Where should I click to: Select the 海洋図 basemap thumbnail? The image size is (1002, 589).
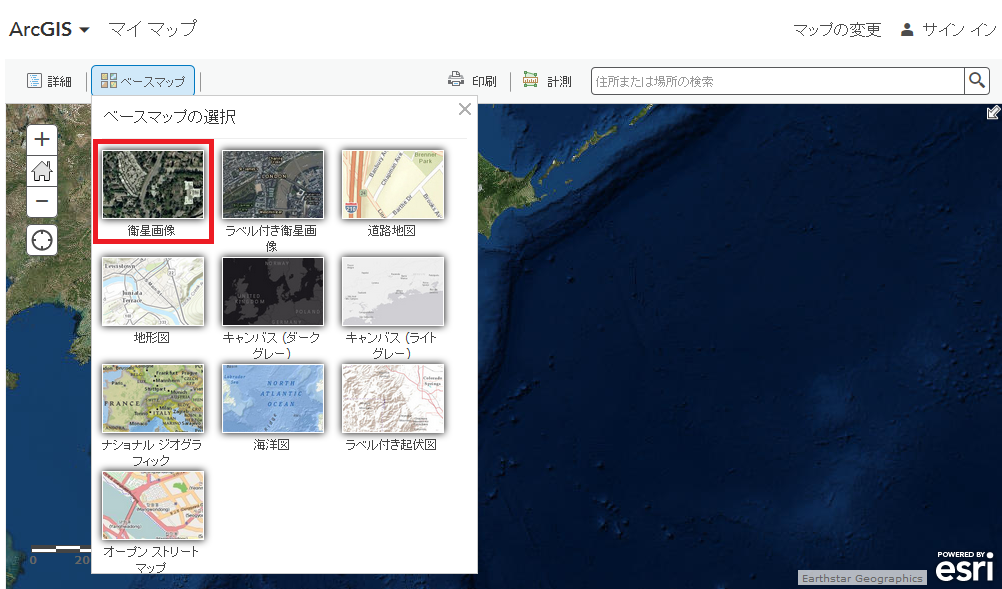point(273,399)
